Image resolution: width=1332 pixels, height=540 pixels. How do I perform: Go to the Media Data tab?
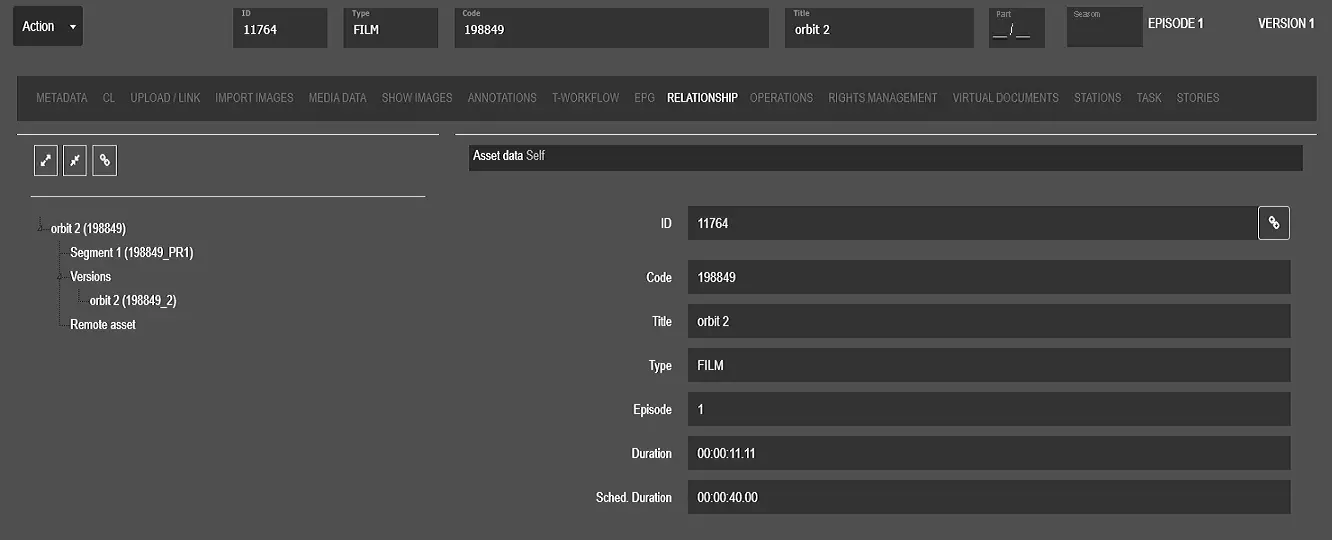click(x=337, y=98)
